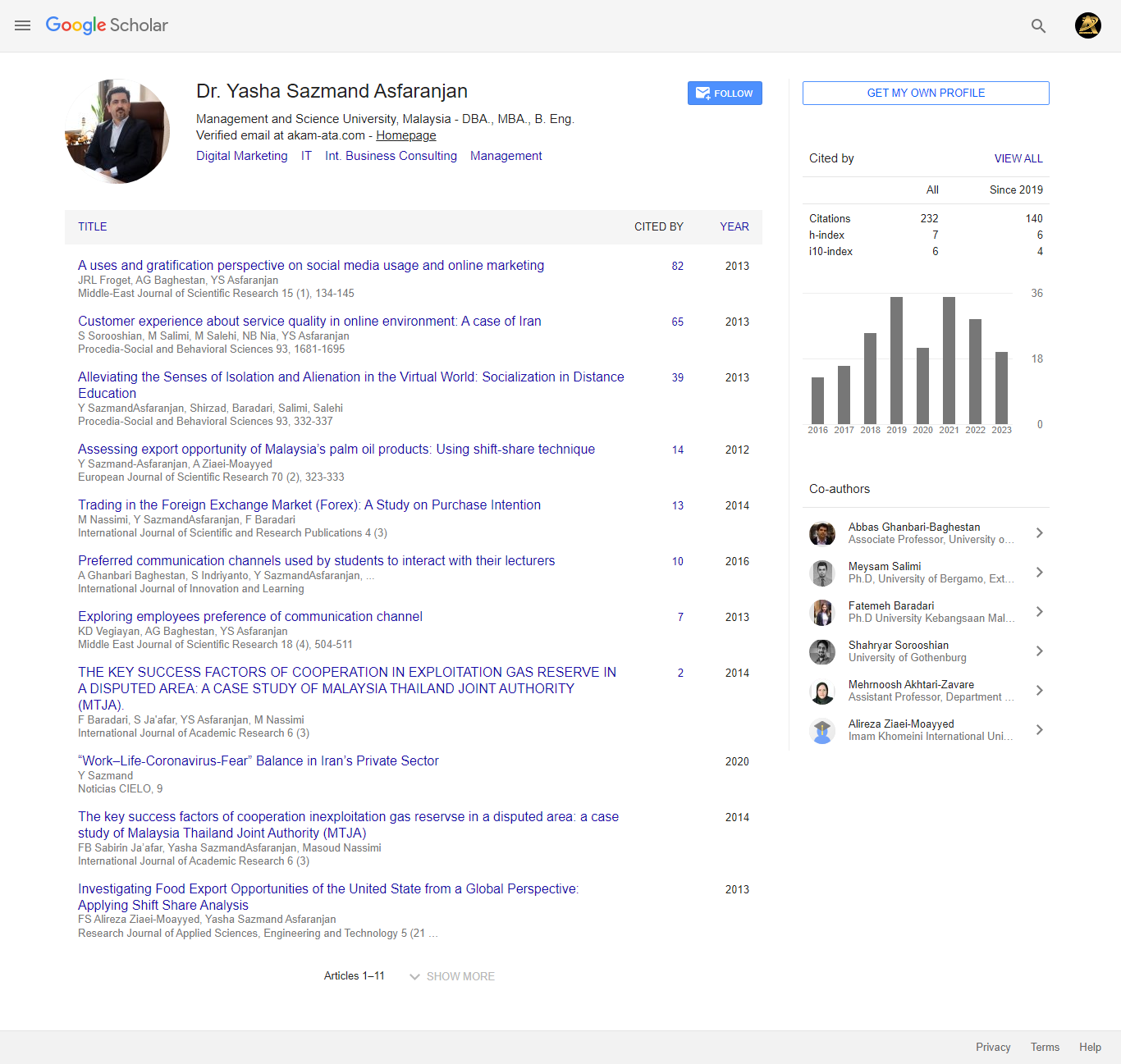Click Meysam Salimi avatar photo
This screenshot has width=1121, height=1064.
pyautogui.click(x=822, y=573)
